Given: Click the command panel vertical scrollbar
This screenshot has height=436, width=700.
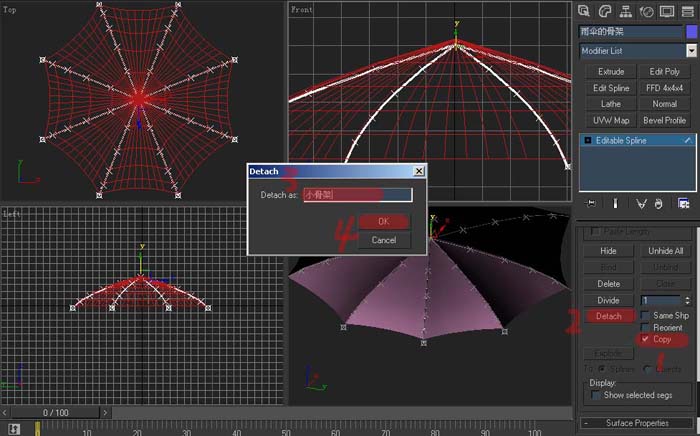Looking at the screenshot, I should pyautogui.click(x=698, y=303).
